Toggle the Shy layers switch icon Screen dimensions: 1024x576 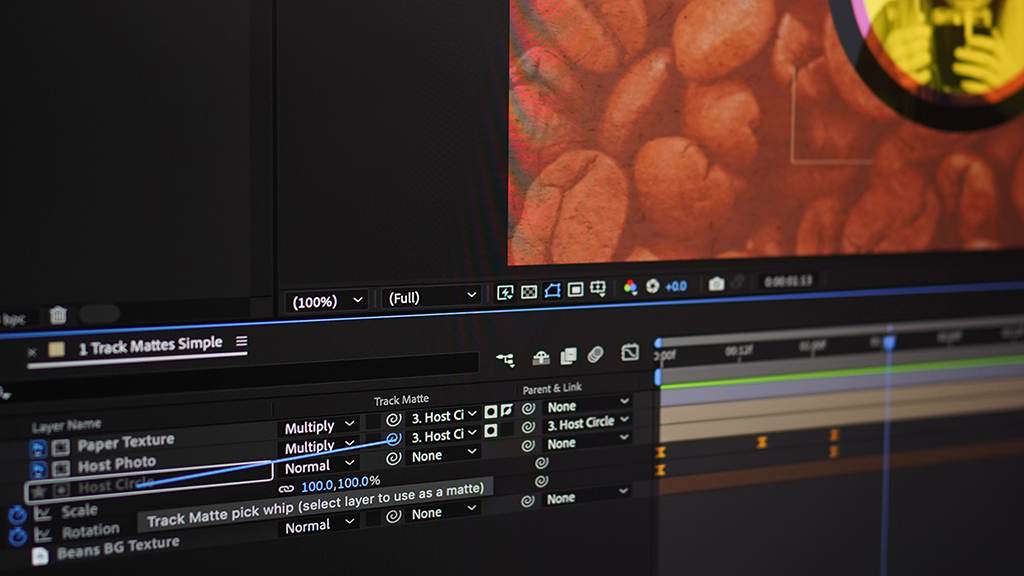541,357
